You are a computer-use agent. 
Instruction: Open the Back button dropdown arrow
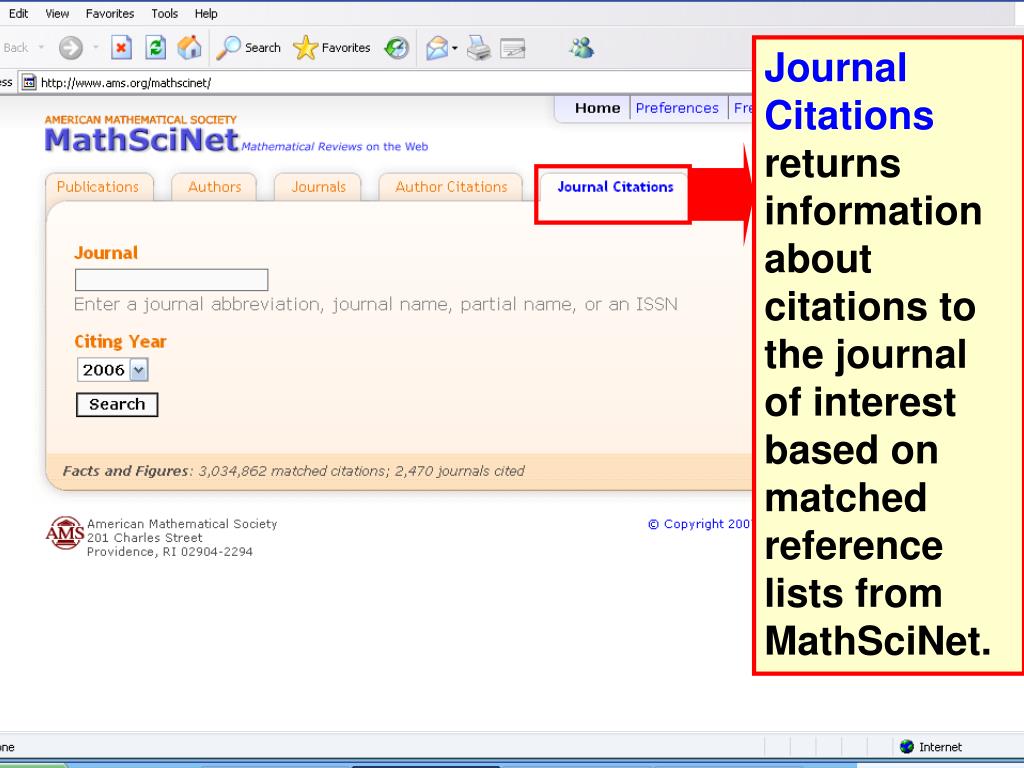click(x=41, y=48)
